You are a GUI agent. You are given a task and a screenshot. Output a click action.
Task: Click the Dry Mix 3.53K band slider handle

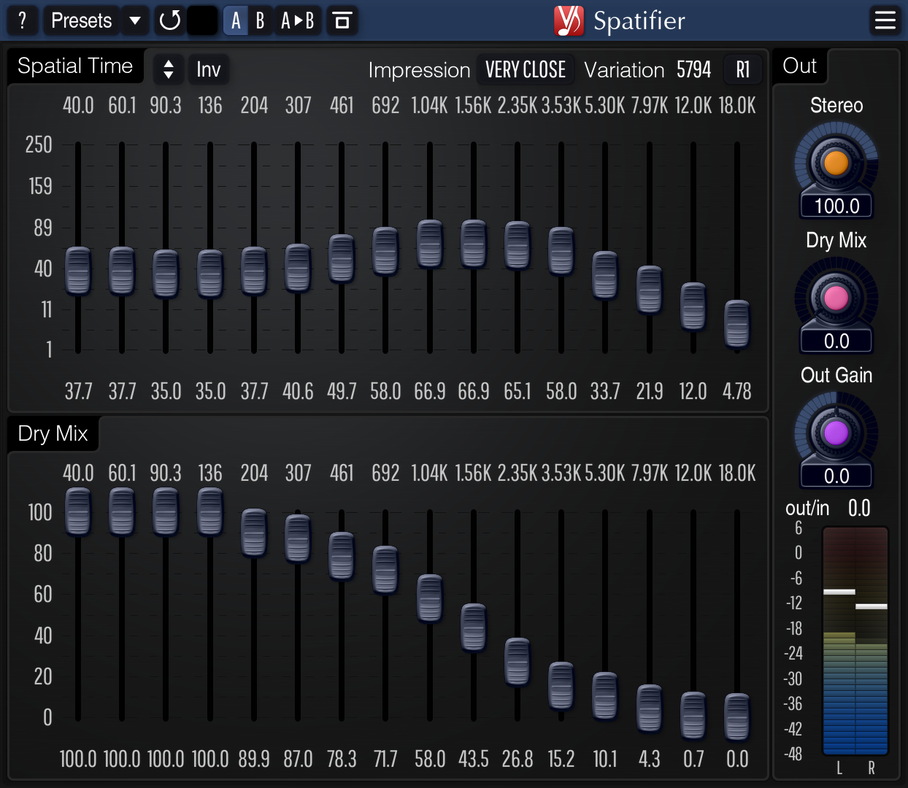click(561, 686)
